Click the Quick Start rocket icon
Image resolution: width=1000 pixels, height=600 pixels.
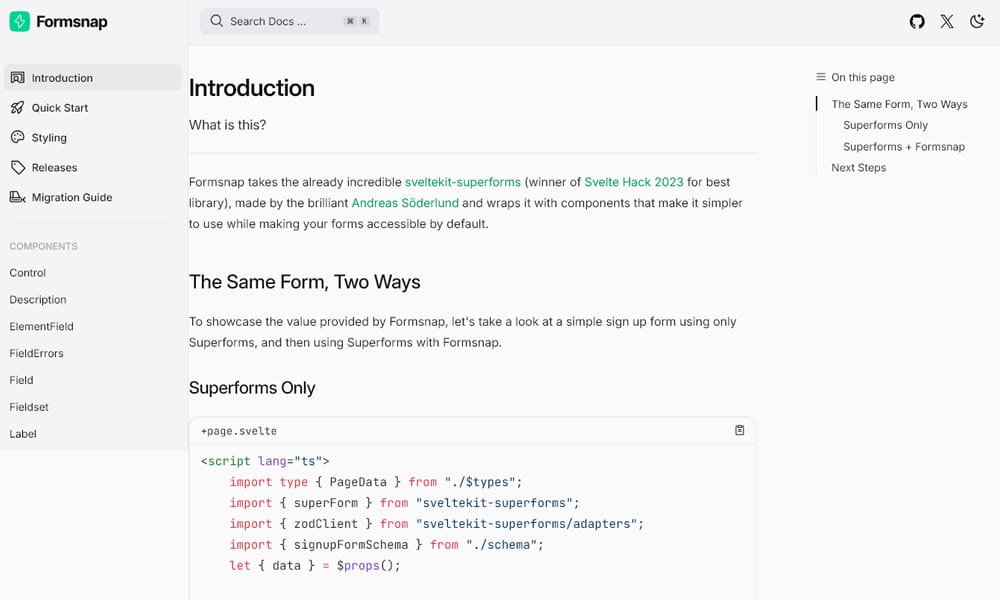[17, 108]
